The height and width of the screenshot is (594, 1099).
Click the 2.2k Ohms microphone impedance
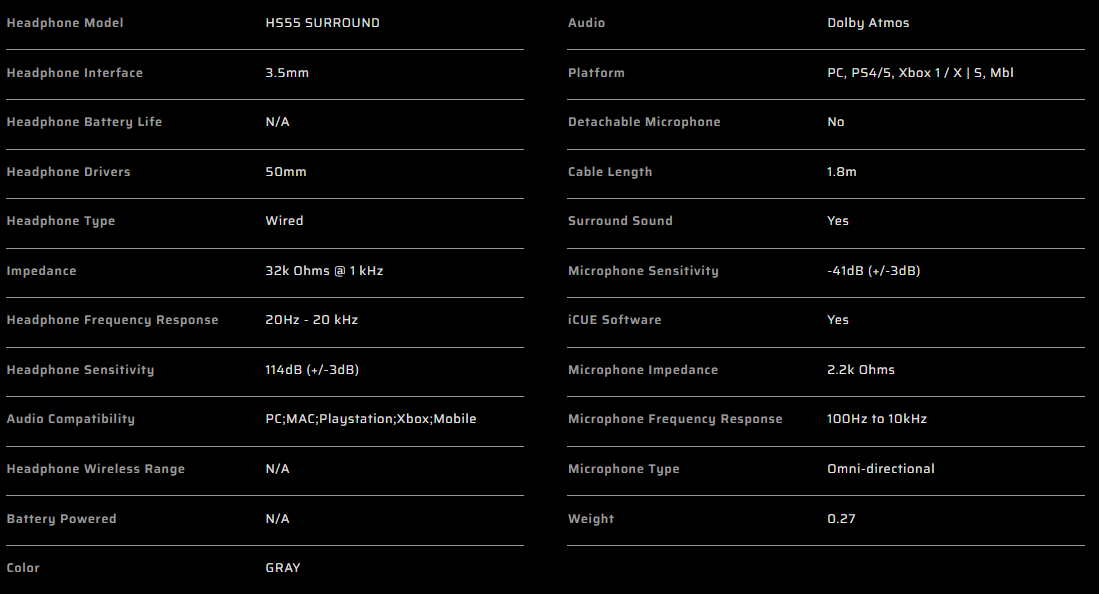(860, 370)
